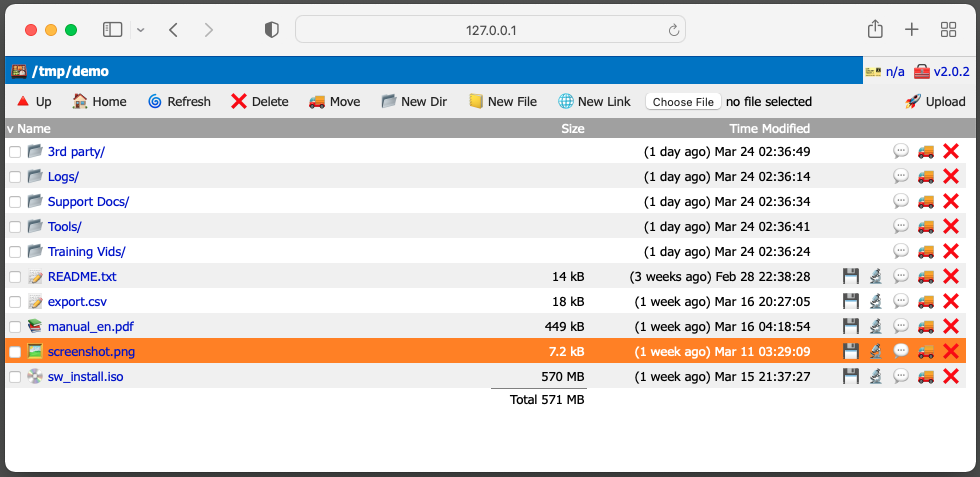Click truck move icon for README.txt
The image size is (980, 477).
pyautogui.click(x=926, y=276)
